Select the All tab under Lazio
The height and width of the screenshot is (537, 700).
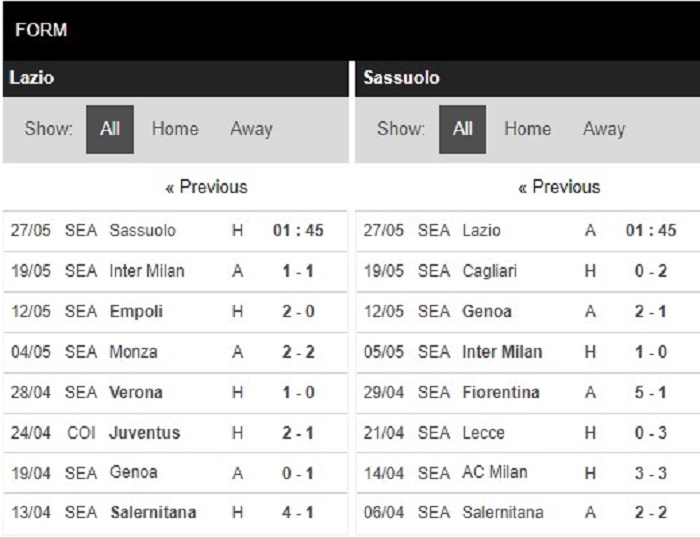click(110, 129)
